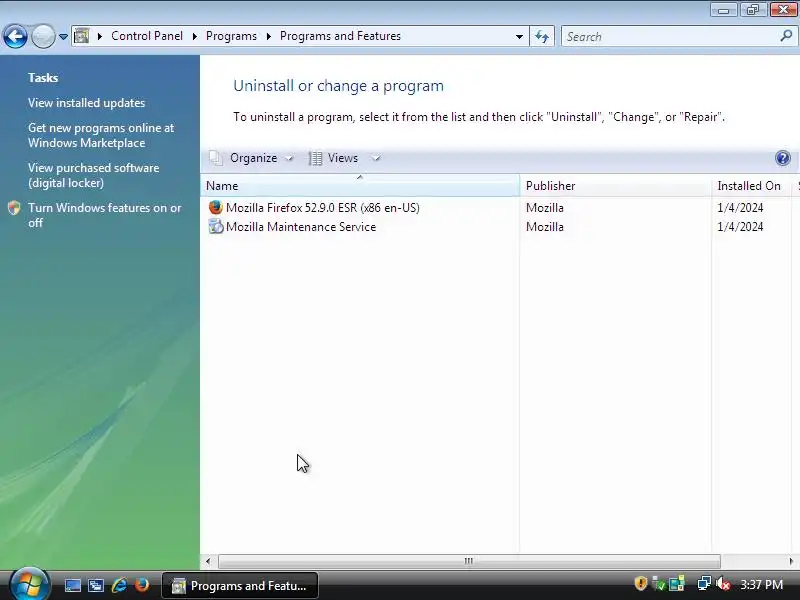Click the green check tray icon
Viewport: 800px width, 600px height.
(659, 584)
